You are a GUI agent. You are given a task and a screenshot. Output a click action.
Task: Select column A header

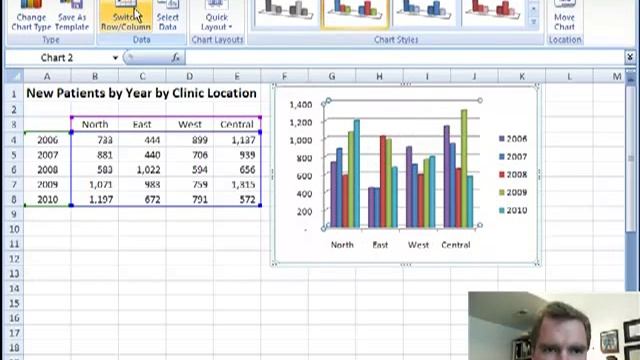47,76
